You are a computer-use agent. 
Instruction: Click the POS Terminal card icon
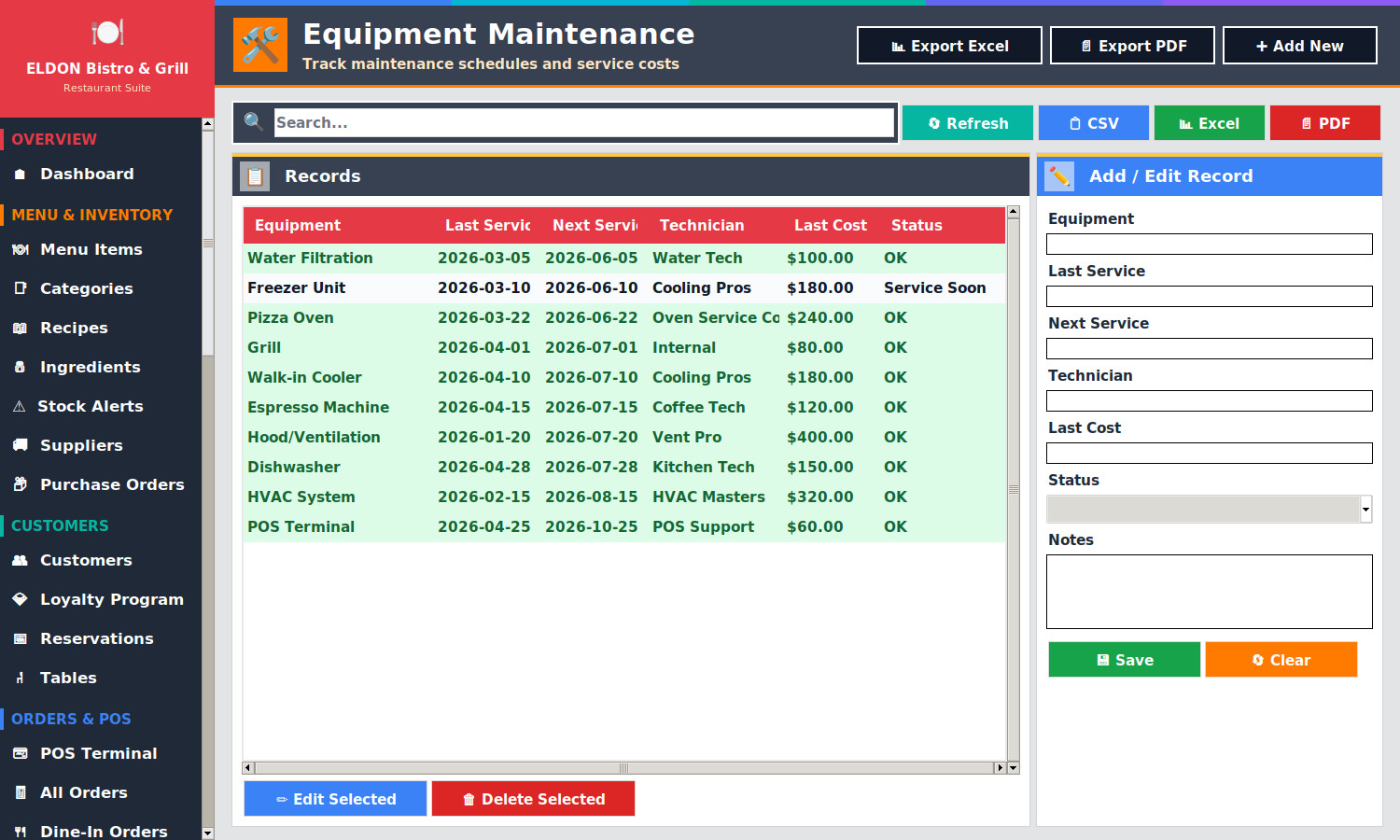point(21,754)
